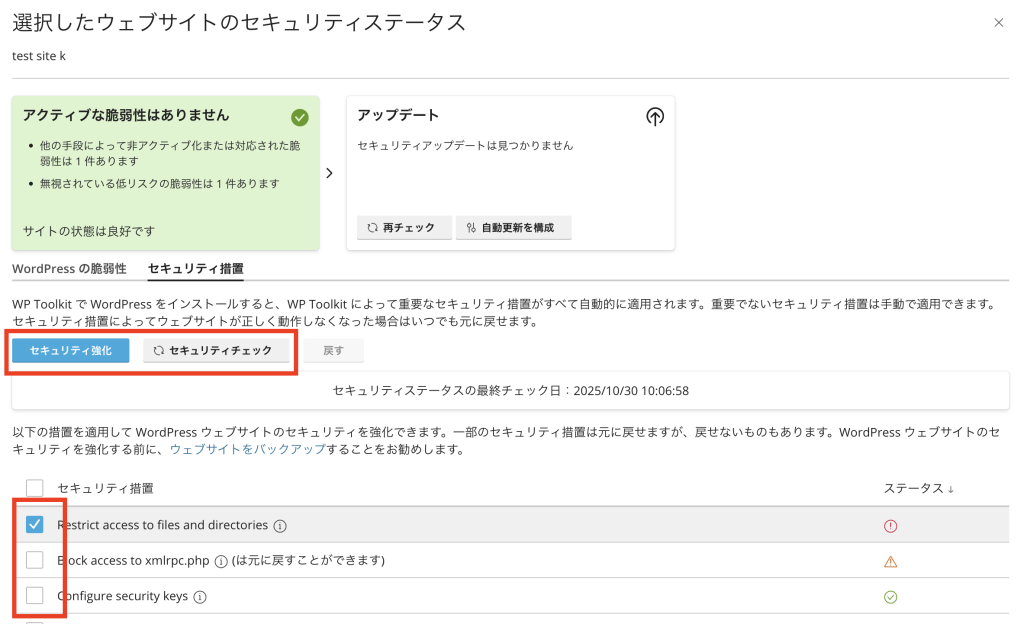Select the セキュリティ措置 tab
Viewport: 1024px width, 624px height.
[x=195, y=268]
